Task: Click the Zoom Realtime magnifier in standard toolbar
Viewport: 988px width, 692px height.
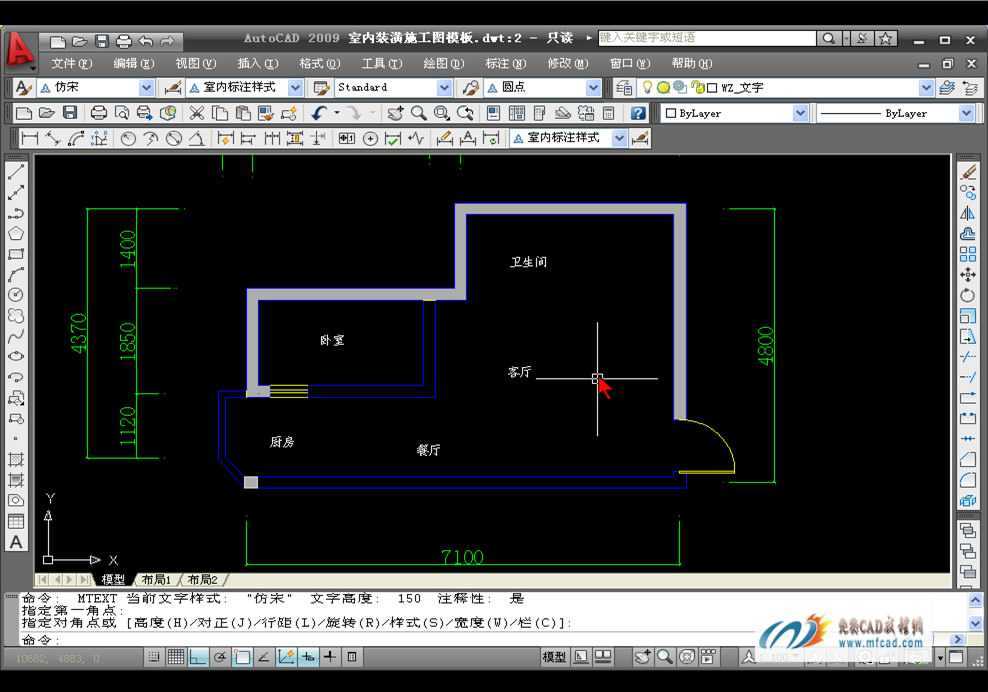Action: tap(418, 113)
